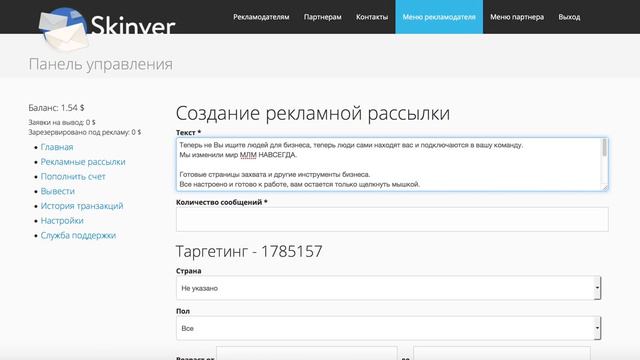Click the Создание рекламной рассылки heading
This screenshot has width=640, height=360.
pyautogui.click(x=313, y=113)
